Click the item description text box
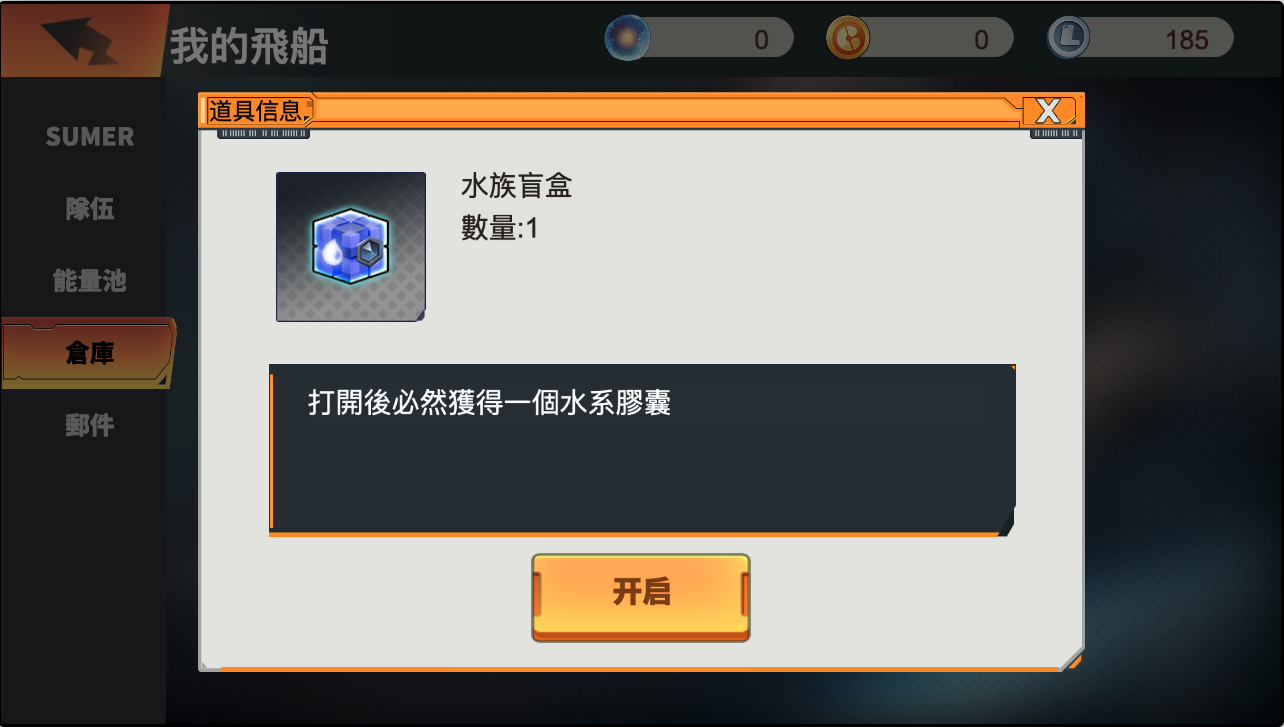 [x=642, y=449]
